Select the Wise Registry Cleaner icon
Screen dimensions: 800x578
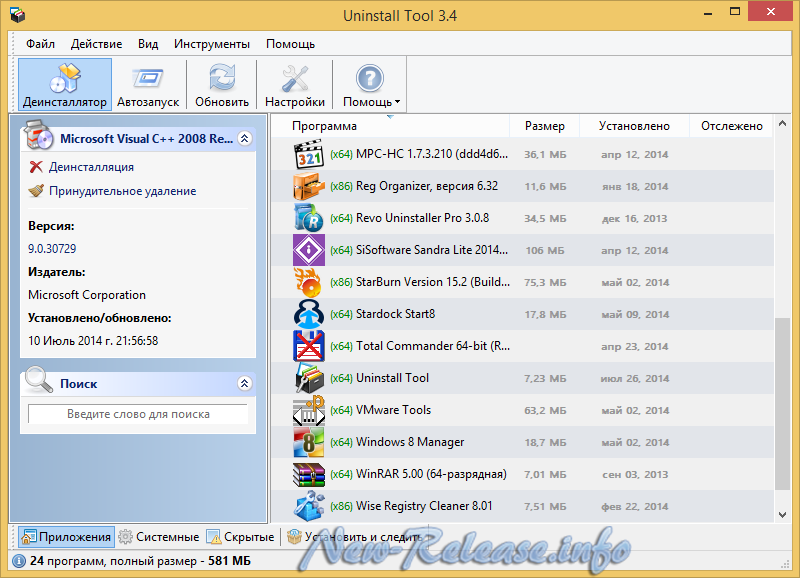click(309, 506)
